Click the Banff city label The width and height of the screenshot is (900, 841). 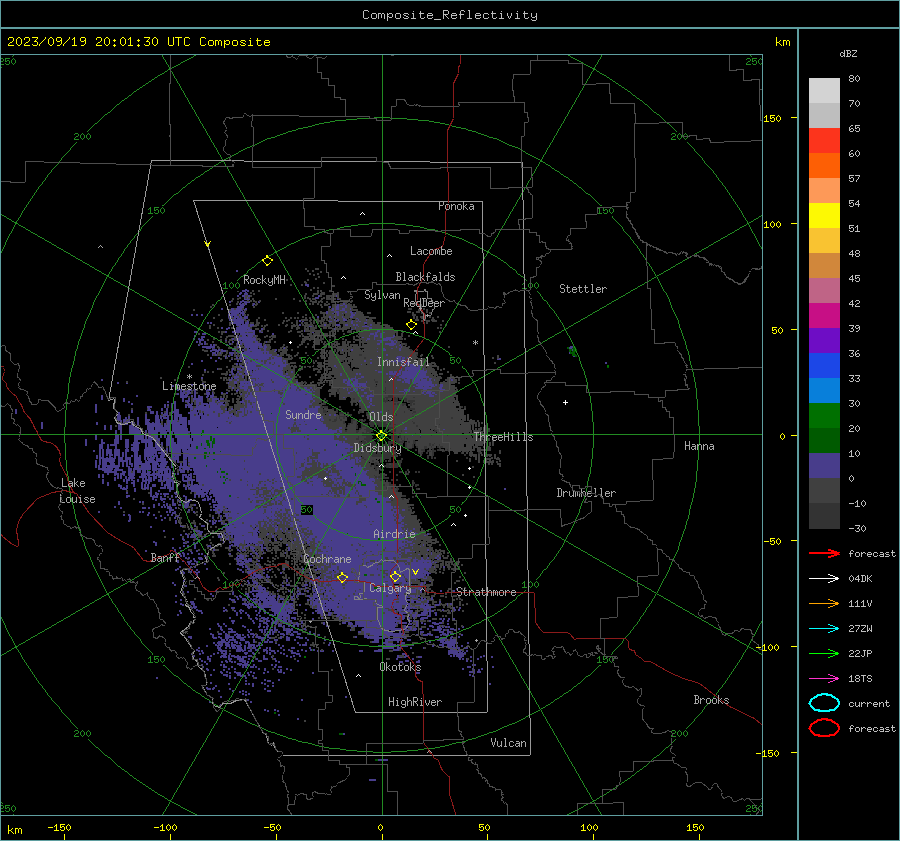[x=165, y=557]
